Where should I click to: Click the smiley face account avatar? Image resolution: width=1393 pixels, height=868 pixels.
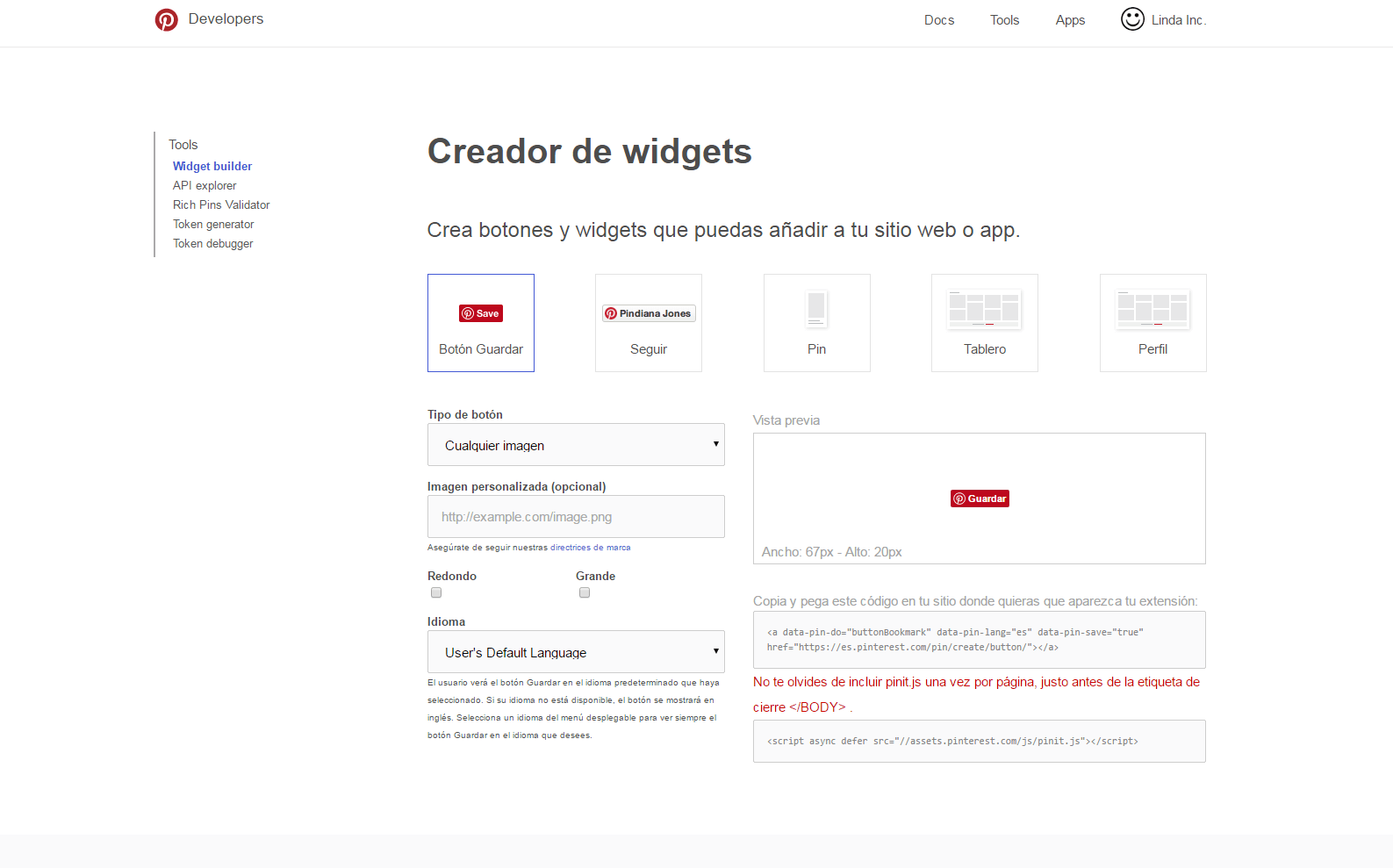(1132, 18)
